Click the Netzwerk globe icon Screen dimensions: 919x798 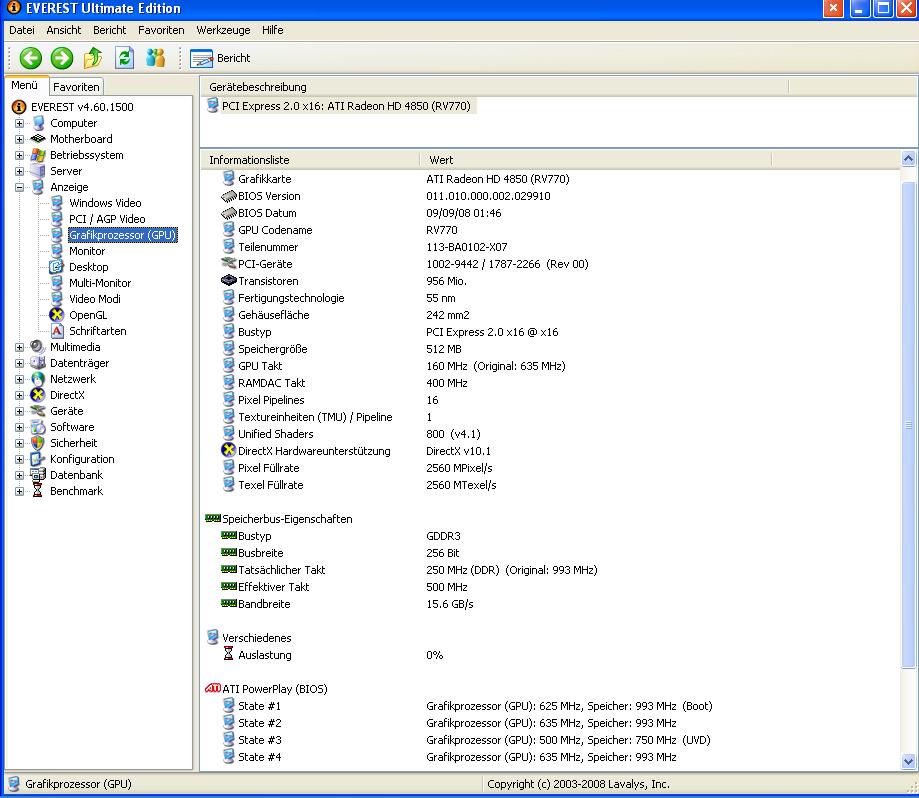pyautogui.click(x=38, y=379)
